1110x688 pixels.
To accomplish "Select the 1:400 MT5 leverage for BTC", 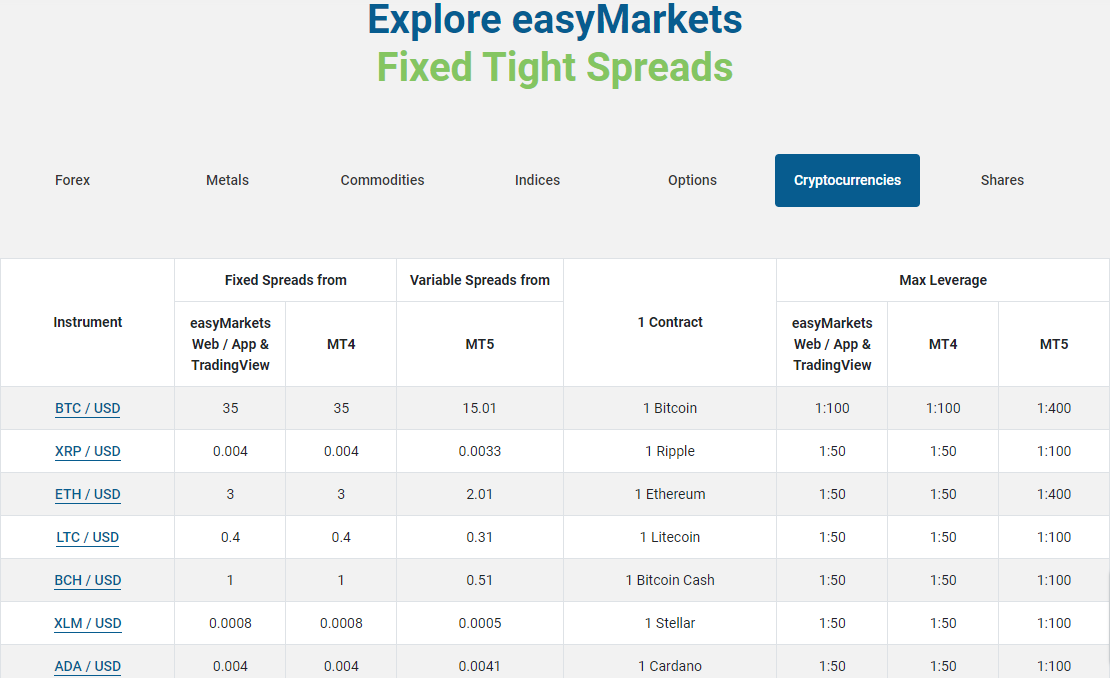I will point(1054,408).
